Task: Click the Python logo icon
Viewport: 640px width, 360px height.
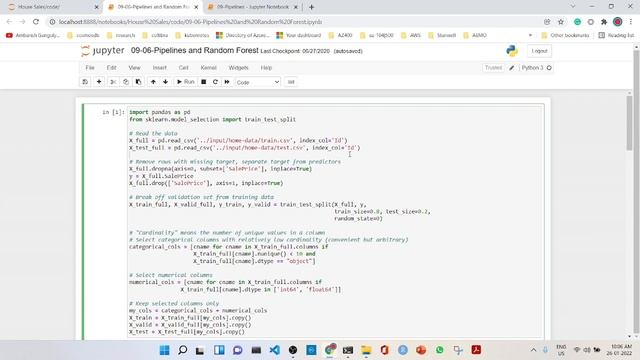Action: tap(512, 51)
